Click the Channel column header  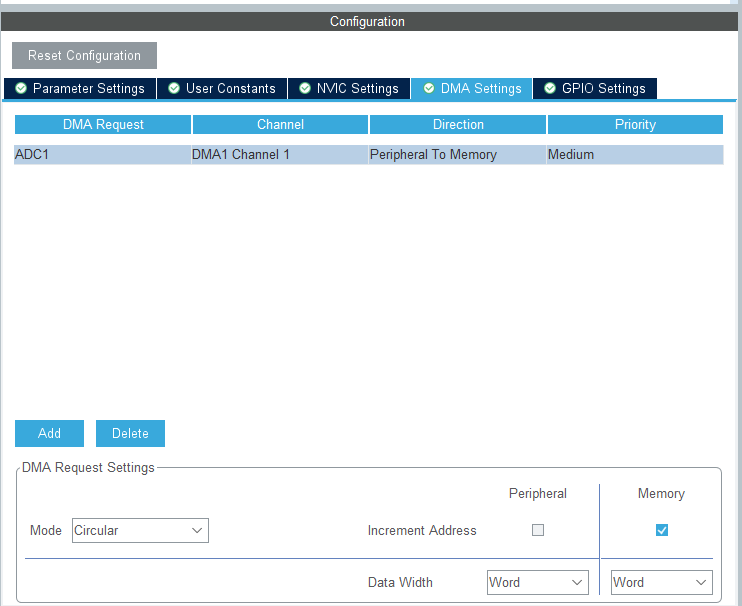[x=280, y=124]
